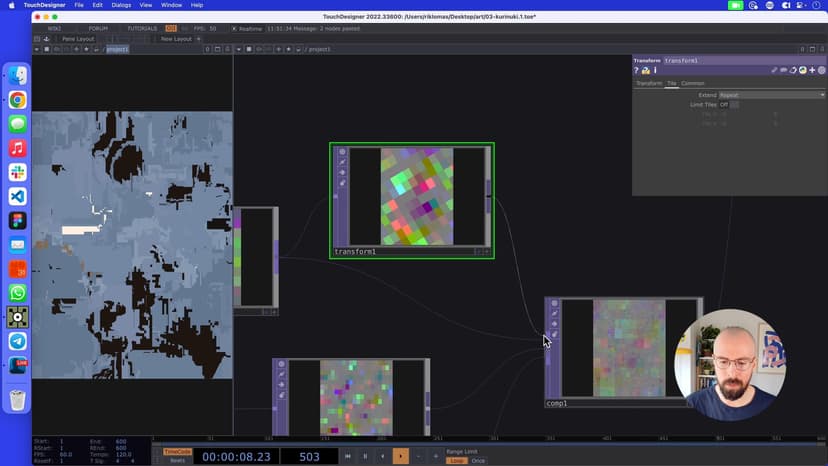Image resolution: width=828 pixels, height=466 pixels.
Task: Open Visual Studio Code from the dock
Action: [17, 197]
